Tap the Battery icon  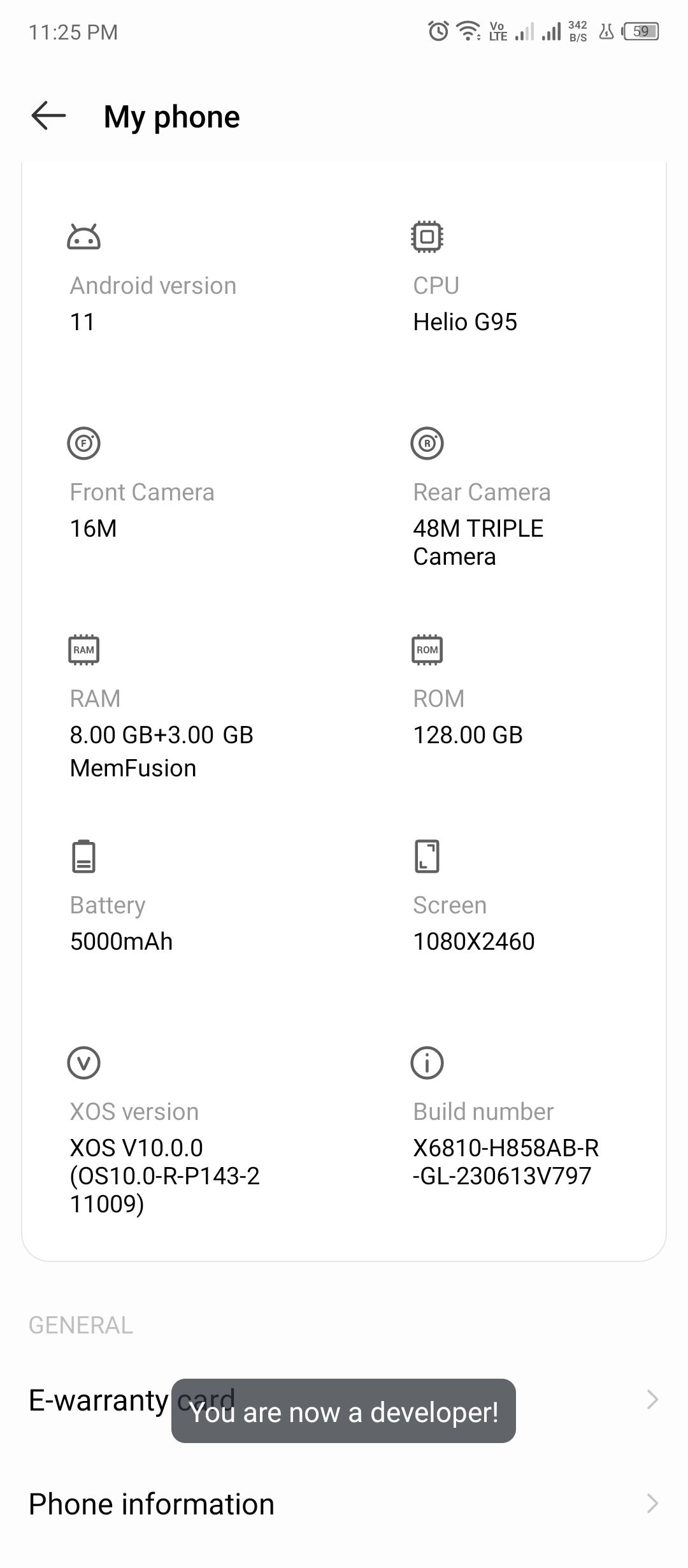coord(83,856)
